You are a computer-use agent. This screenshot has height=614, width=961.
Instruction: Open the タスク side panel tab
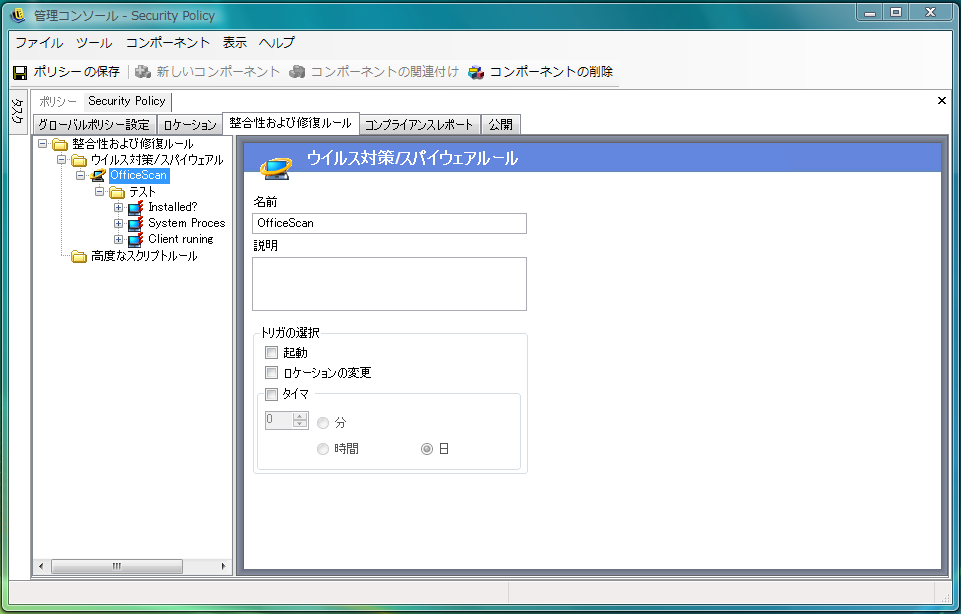(18, 112)
